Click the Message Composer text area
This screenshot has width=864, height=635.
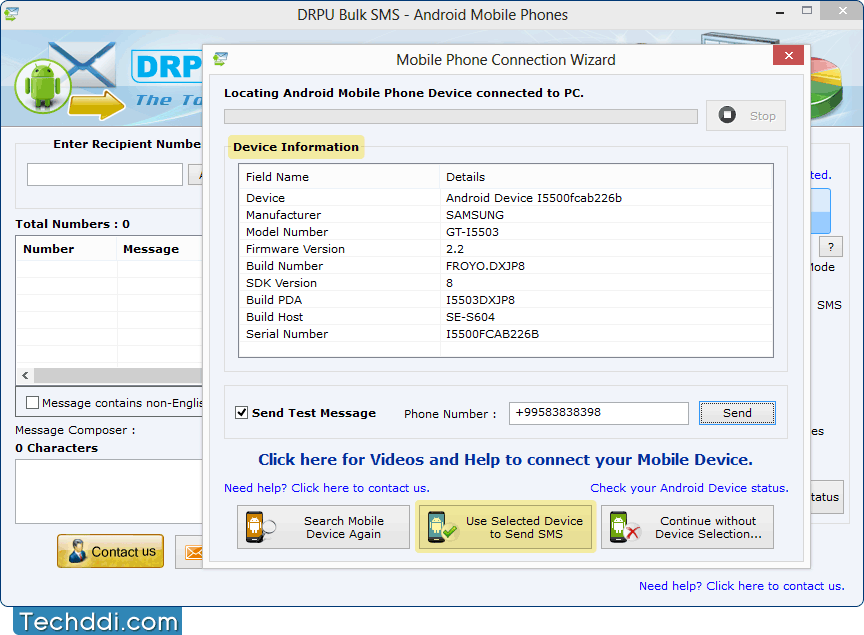(109, 491)
